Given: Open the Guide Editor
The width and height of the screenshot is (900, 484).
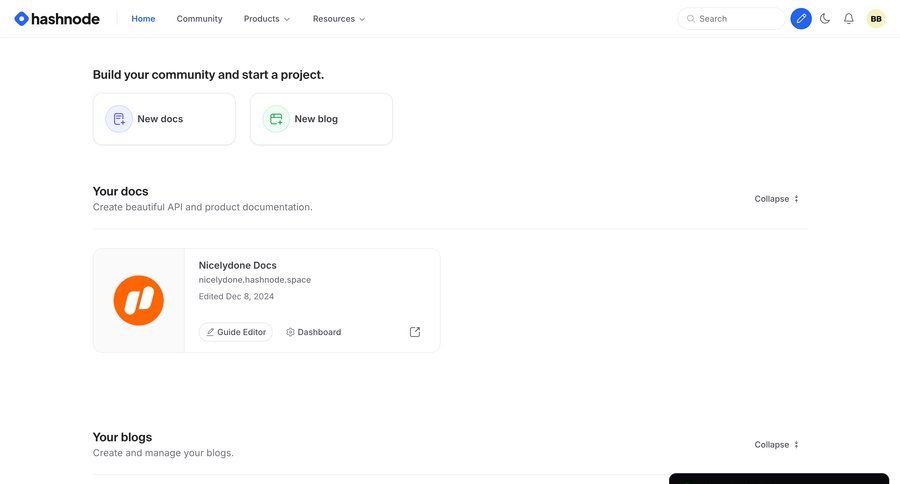Looking at the screenshot, I should click(236, 332).
